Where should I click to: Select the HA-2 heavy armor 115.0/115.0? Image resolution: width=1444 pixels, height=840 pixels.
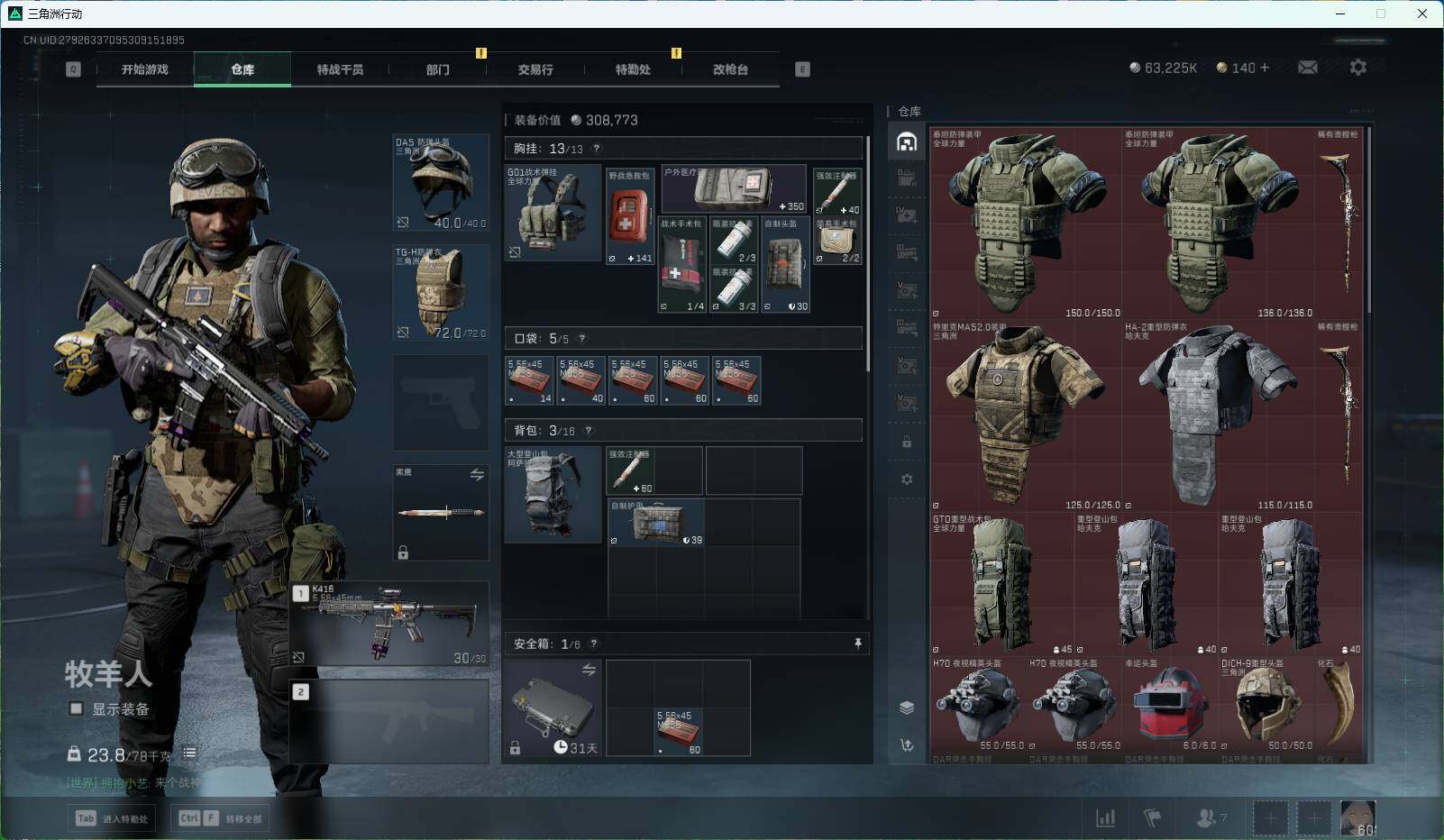pyautogui.click(x=1219, y=415)
